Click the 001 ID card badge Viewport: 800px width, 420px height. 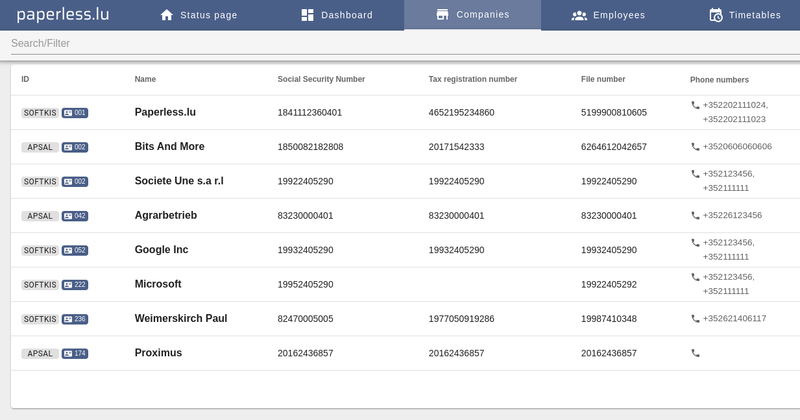tap(75, 113)
